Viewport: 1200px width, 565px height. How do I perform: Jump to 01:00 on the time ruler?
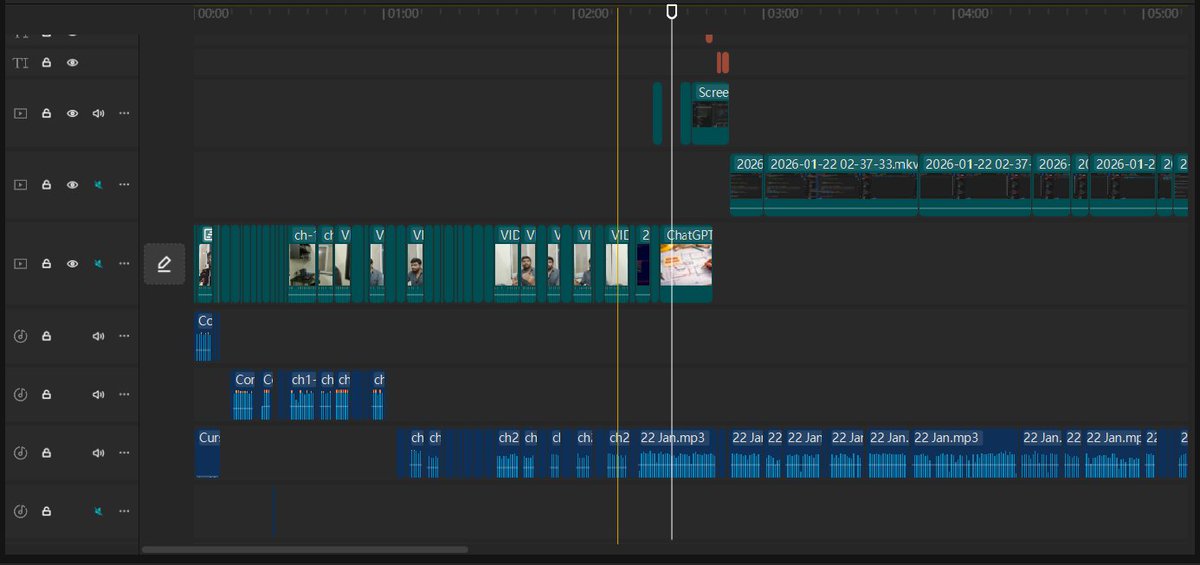[x=401, y=14]
